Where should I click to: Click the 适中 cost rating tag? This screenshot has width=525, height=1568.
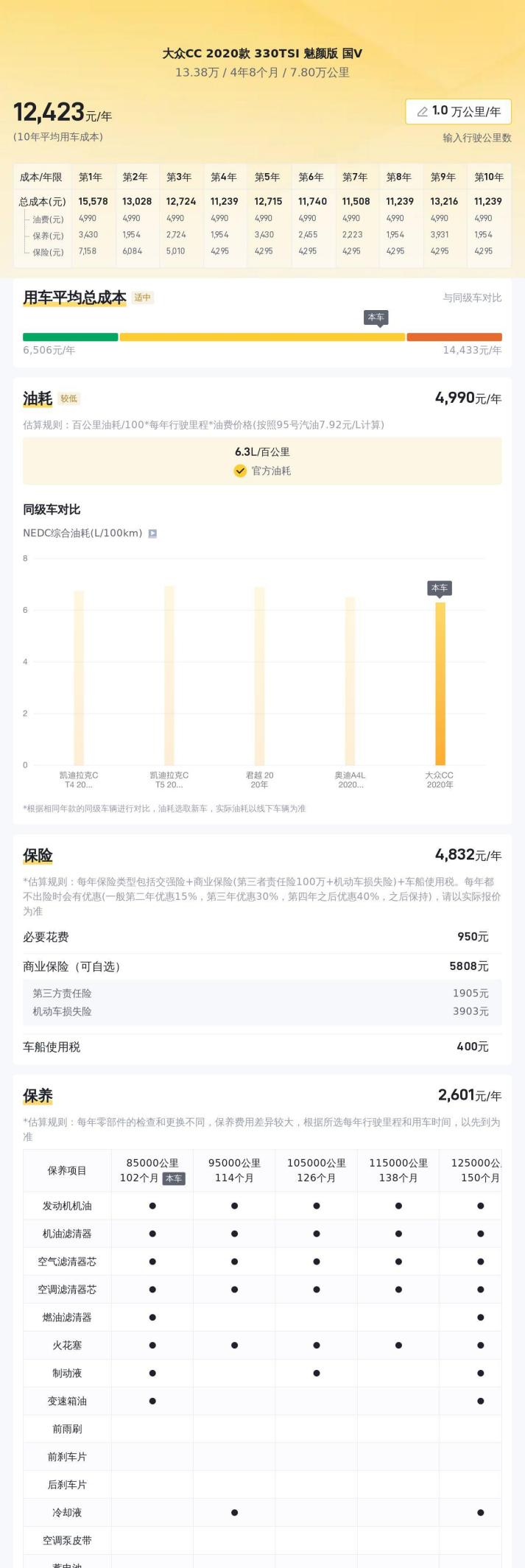coord(142,298)
